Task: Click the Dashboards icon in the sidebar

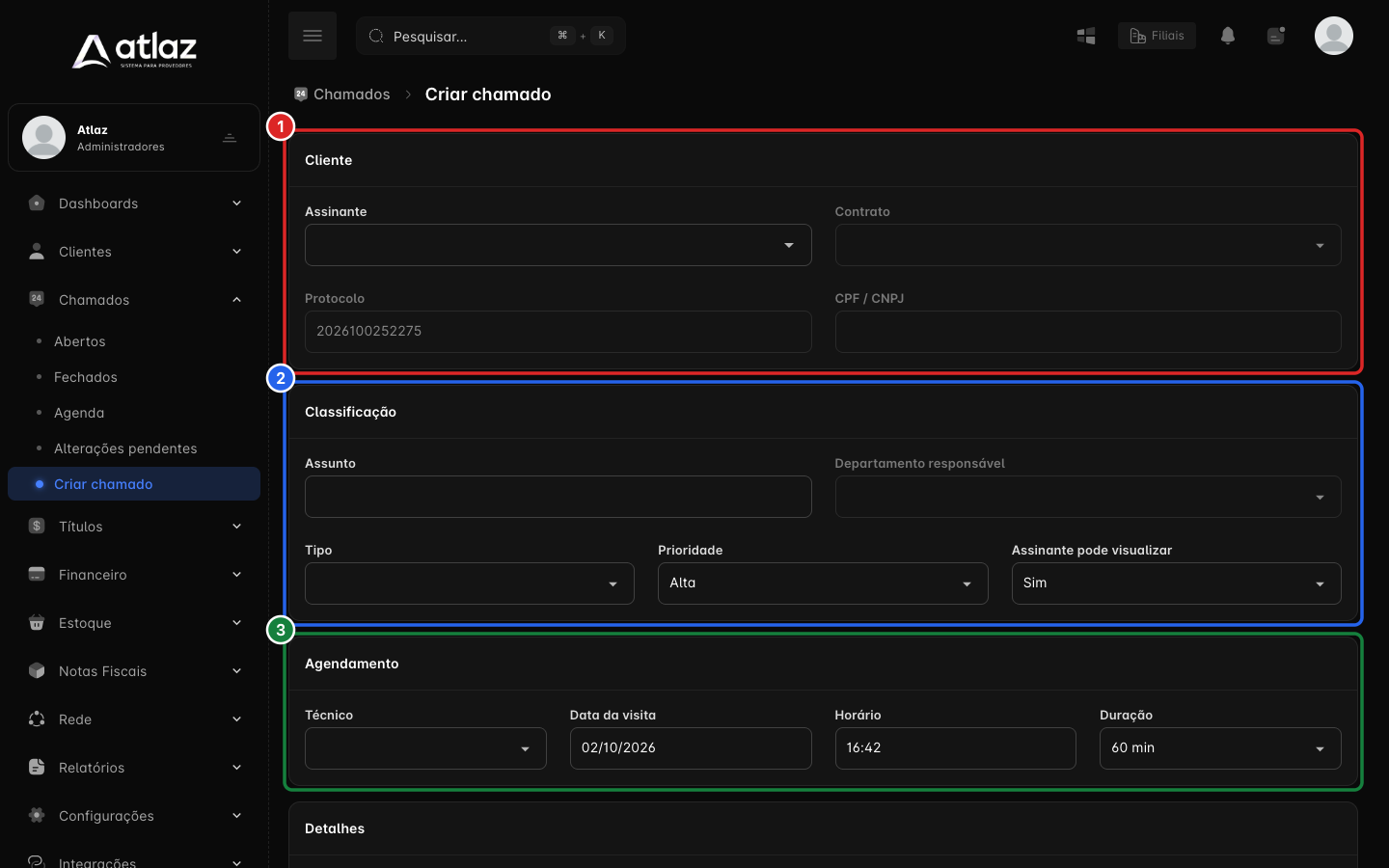Action: point(37,203)
